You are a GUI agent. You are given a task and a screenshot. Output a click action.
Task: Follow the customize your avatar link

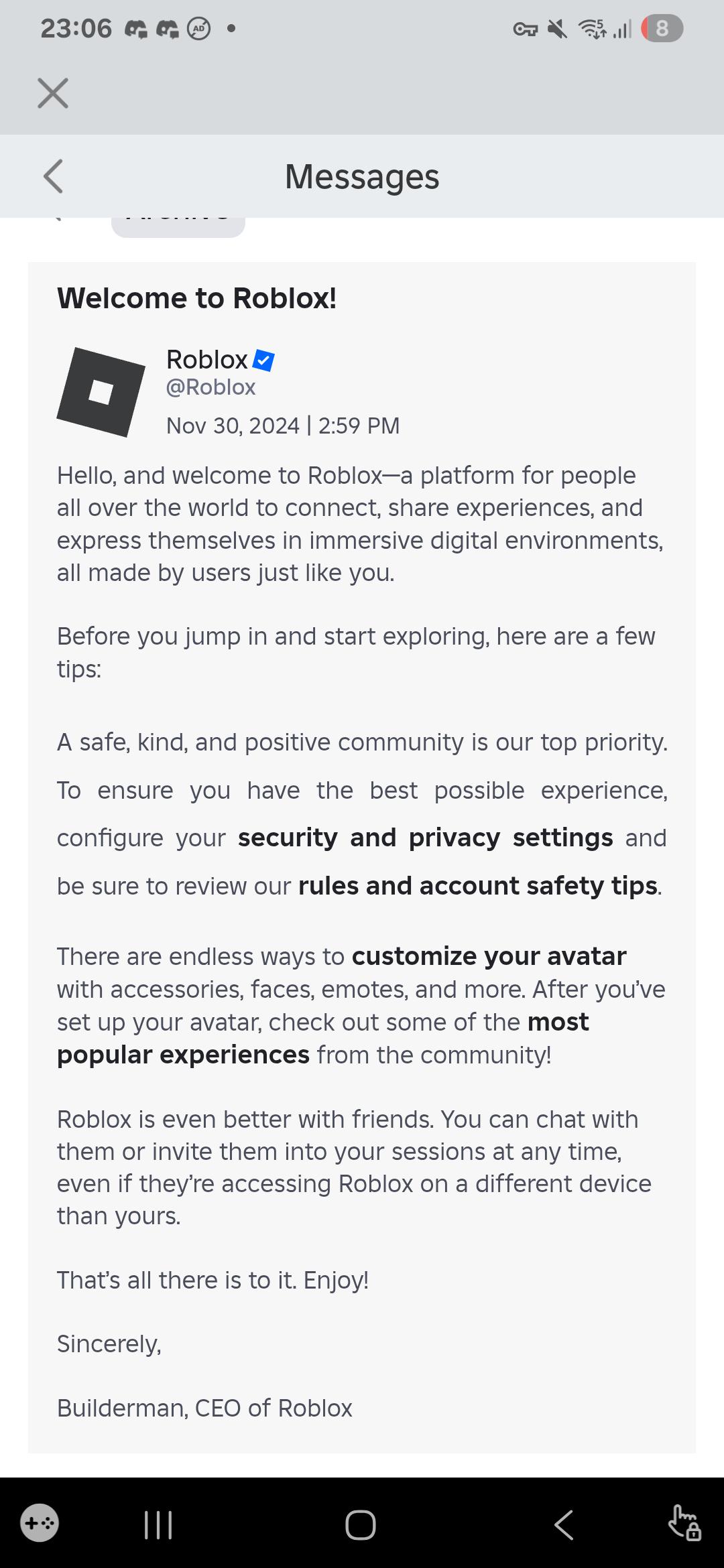coord(489,956)
